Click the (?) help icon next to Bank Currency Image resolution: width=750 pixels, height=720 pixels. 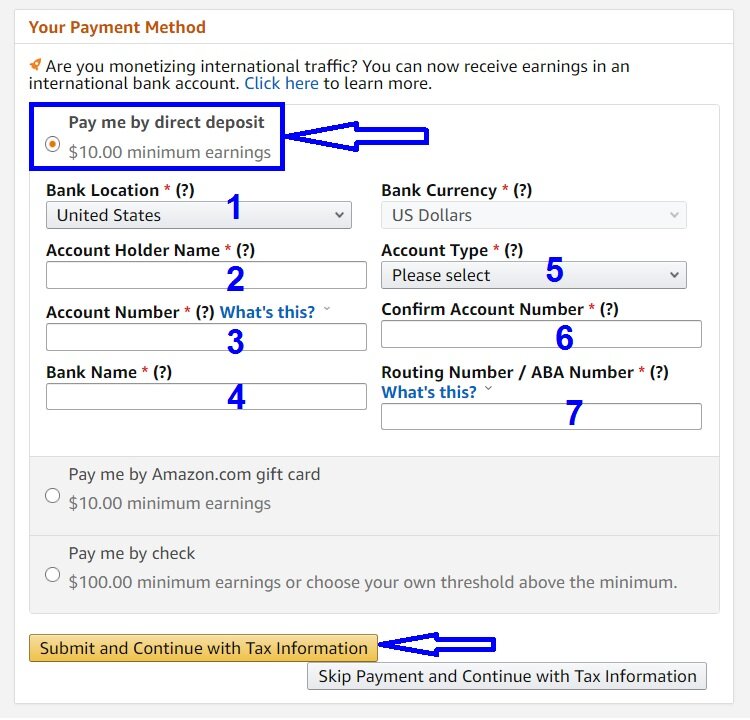tap(522, 190)
